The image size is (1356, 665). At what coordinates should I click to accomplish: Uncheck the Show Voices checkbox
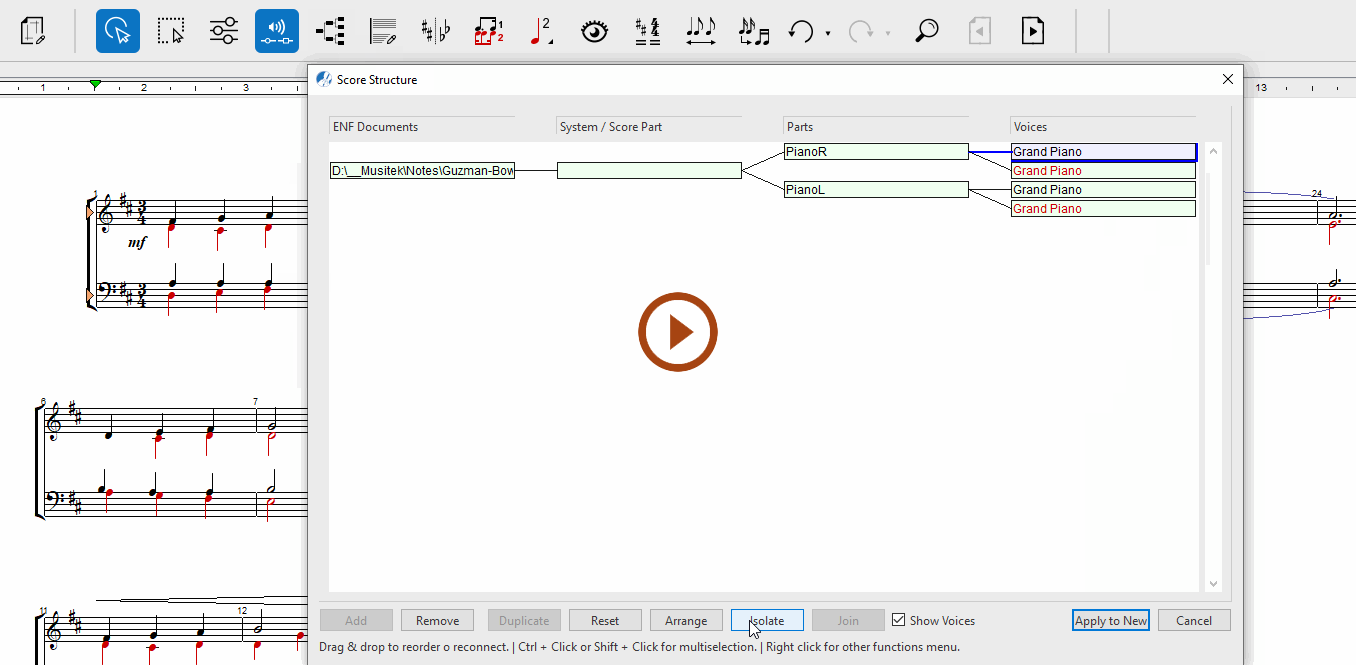[x=899, y=620]
